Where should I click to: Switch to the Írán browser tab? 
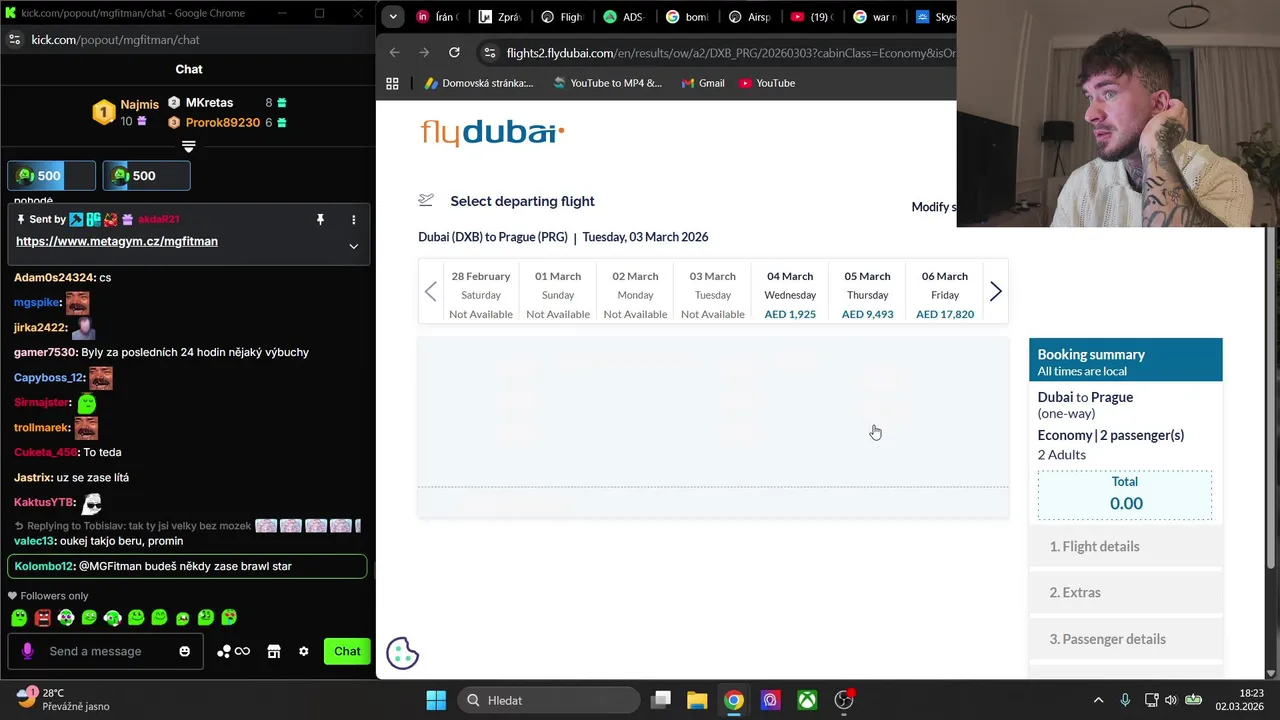436,17
